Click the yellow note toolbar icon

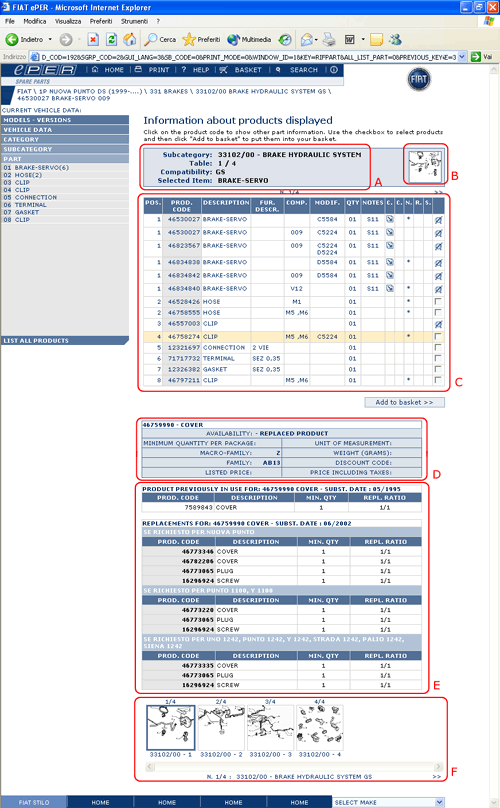(376, 40)
